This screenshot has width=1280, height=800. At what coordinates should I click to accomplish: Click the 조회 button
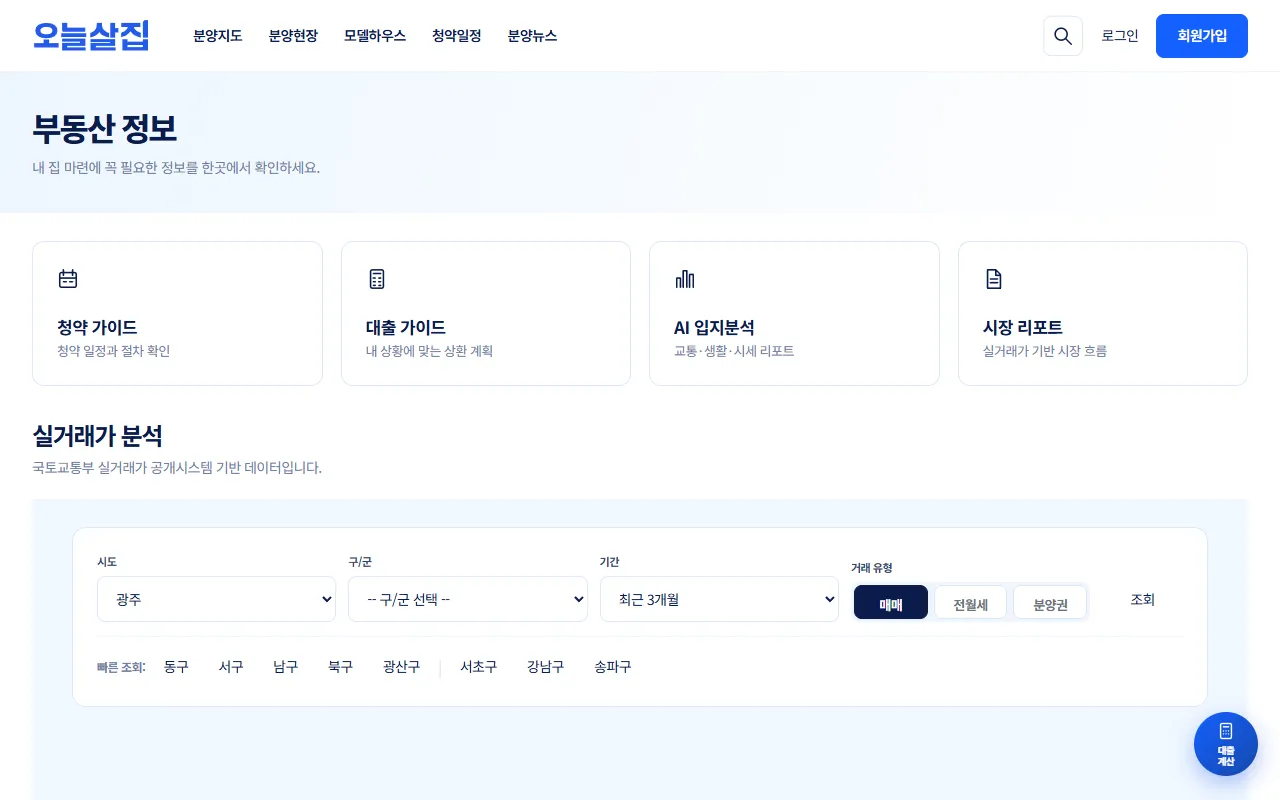click(1143, 600)
